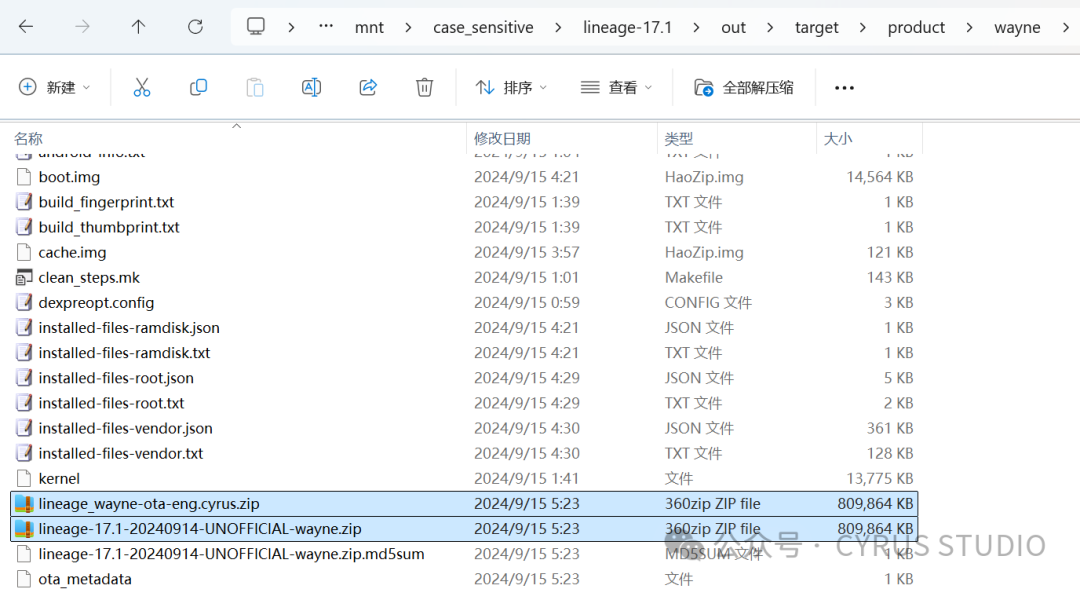The height and width of the screenshot is (589, 1080).
Task: Select build_fingerprint.txt file
Action: tap(106, 202)
